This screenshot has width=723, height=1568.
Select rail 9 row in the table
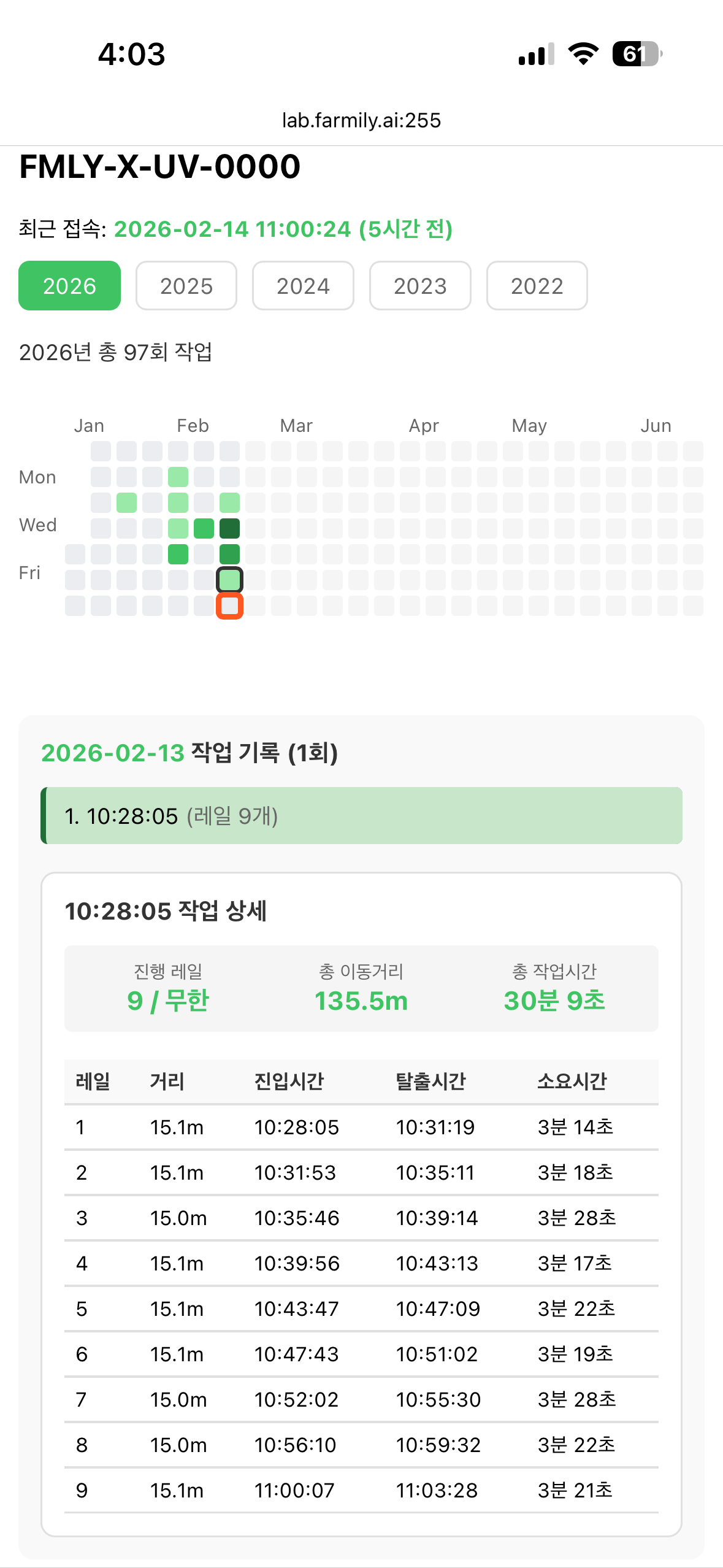click(x=361, y=1490)
